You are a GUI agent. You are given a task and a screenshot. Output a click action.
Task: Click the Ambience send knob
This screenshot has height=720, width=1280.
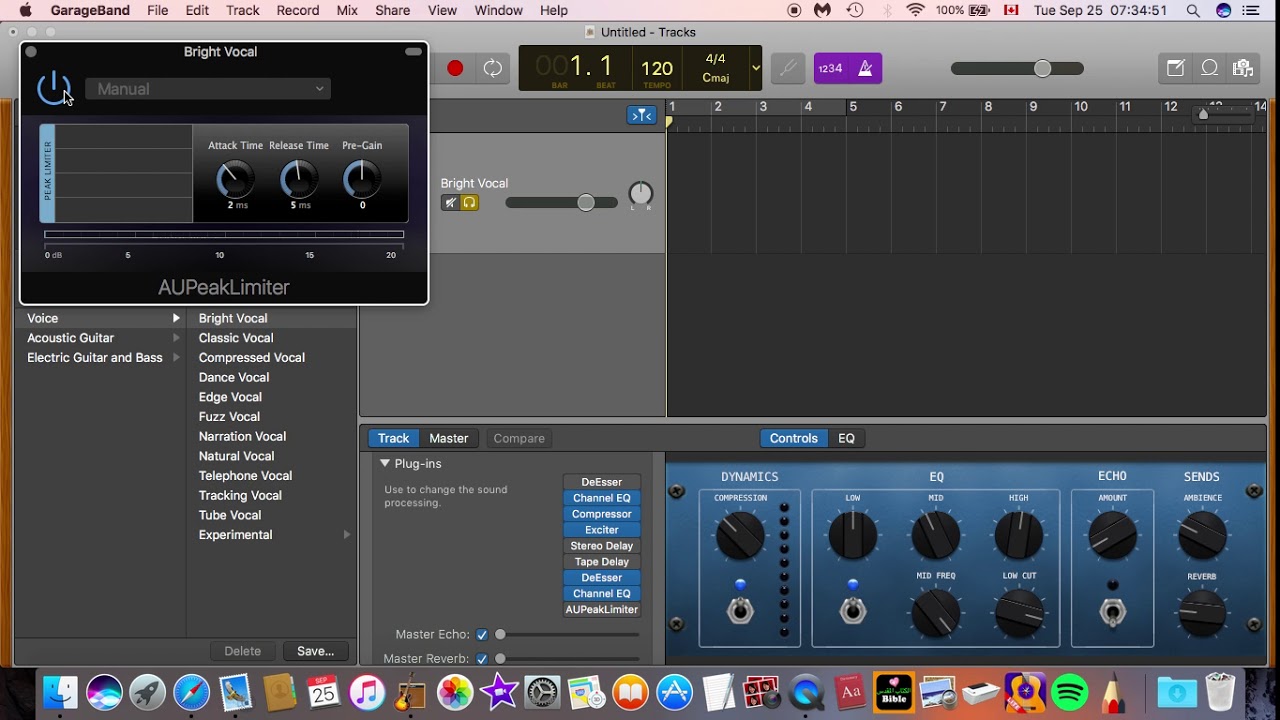click(x=1202, y=535)
